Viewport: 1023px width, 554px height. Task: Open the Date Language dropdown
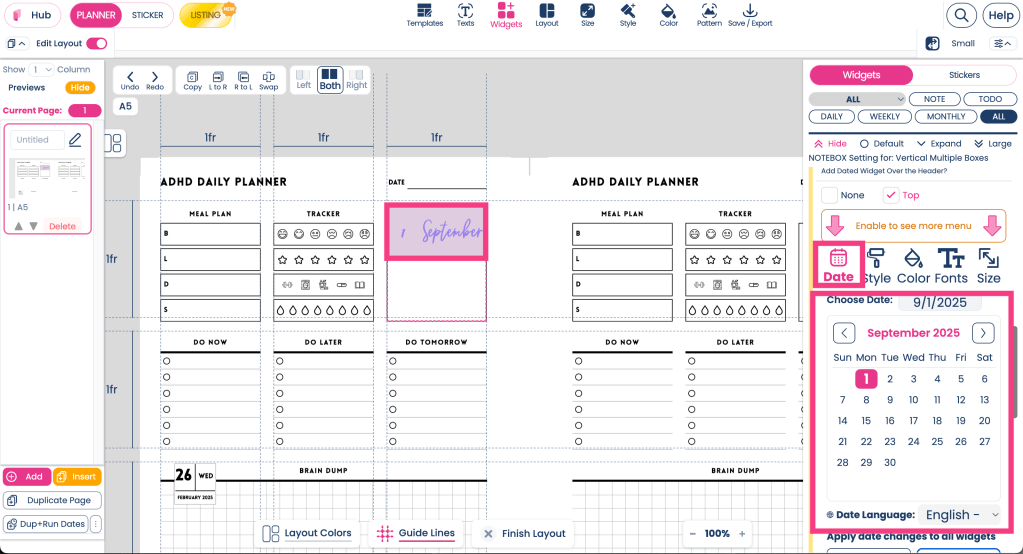click(961, 515)
